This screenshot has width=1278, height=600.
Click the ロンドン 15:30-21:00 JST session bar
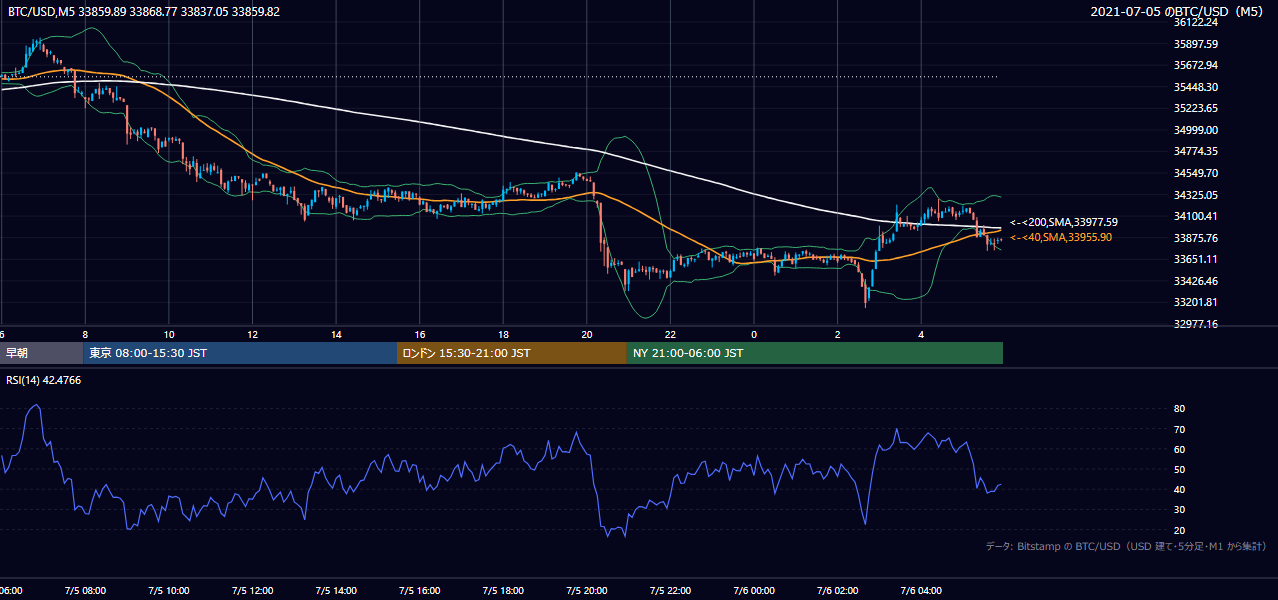(x=511, y=353)
